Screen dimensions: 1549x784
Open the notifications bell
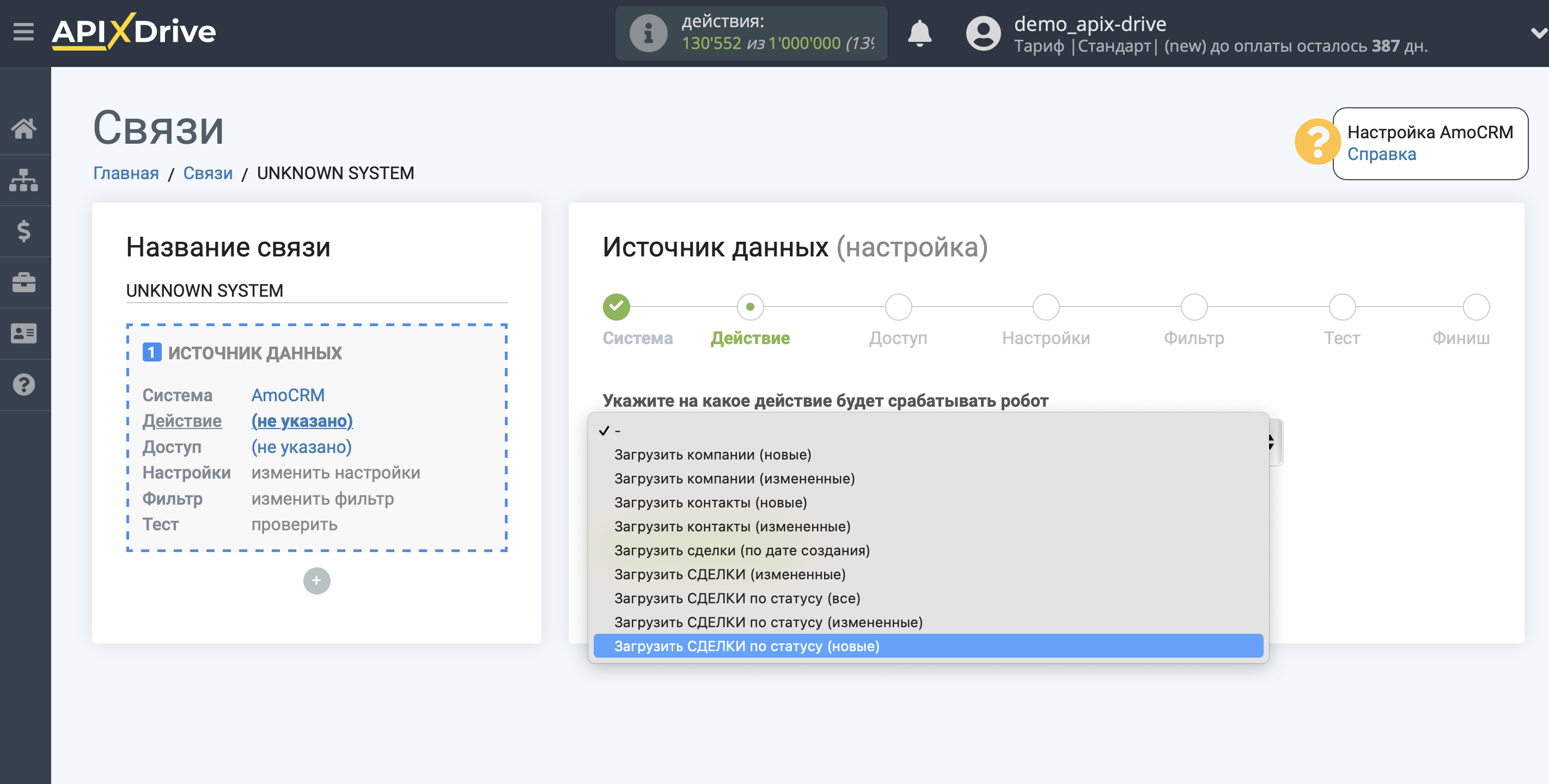(919, 33)
